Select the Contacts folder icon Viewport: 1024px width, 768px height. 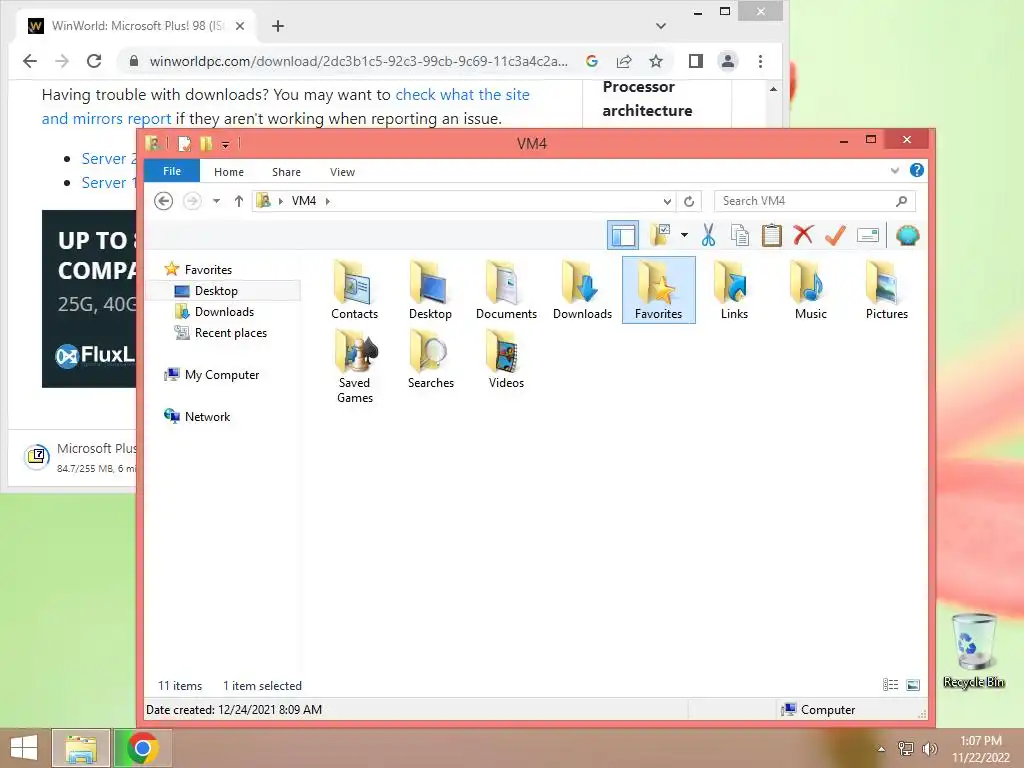click(354, 290)
